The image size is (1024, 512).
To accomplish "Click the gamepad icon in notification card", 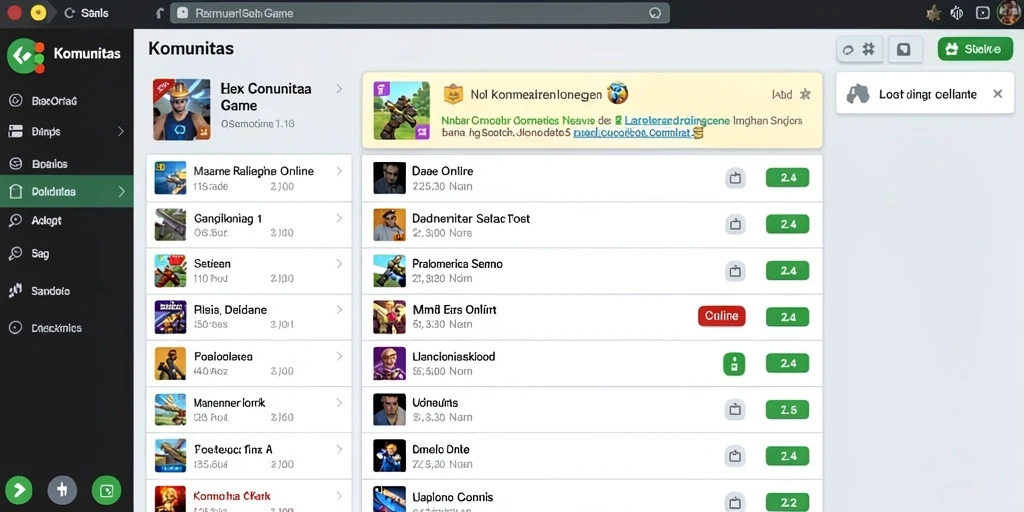I will (x=858, y=94).
